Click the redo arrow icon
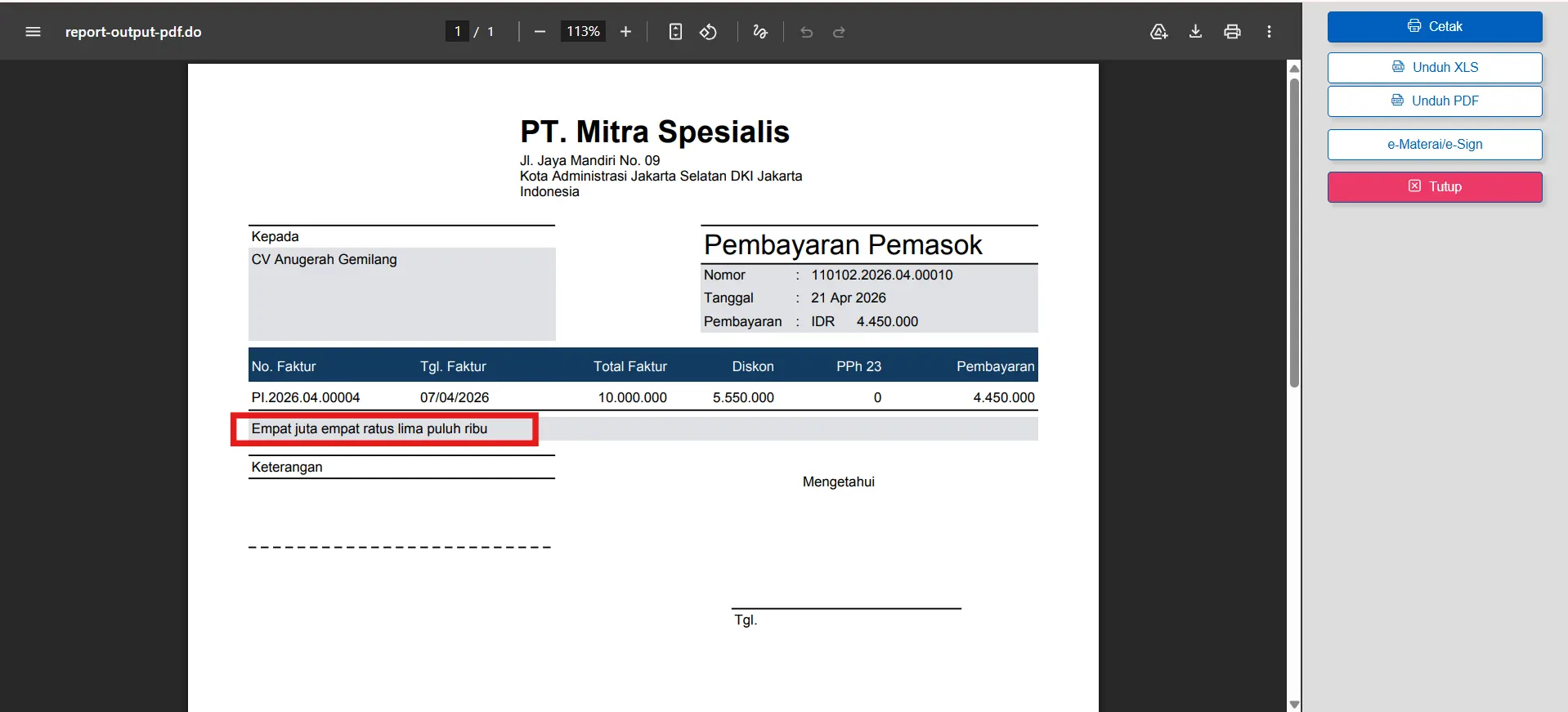1568x712 pixels. point(839,32)
